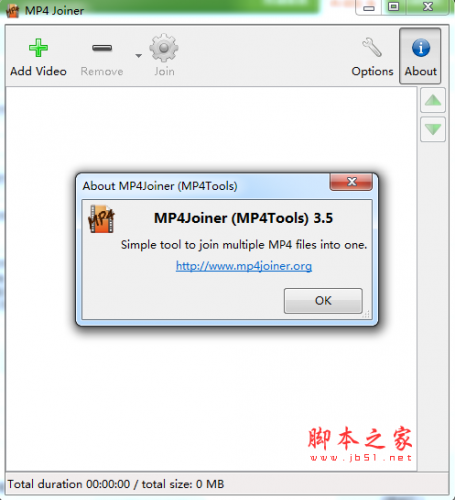Minimize the MP4 Joiner window
This screenshot has height=500, width=455.
[369, 7]
